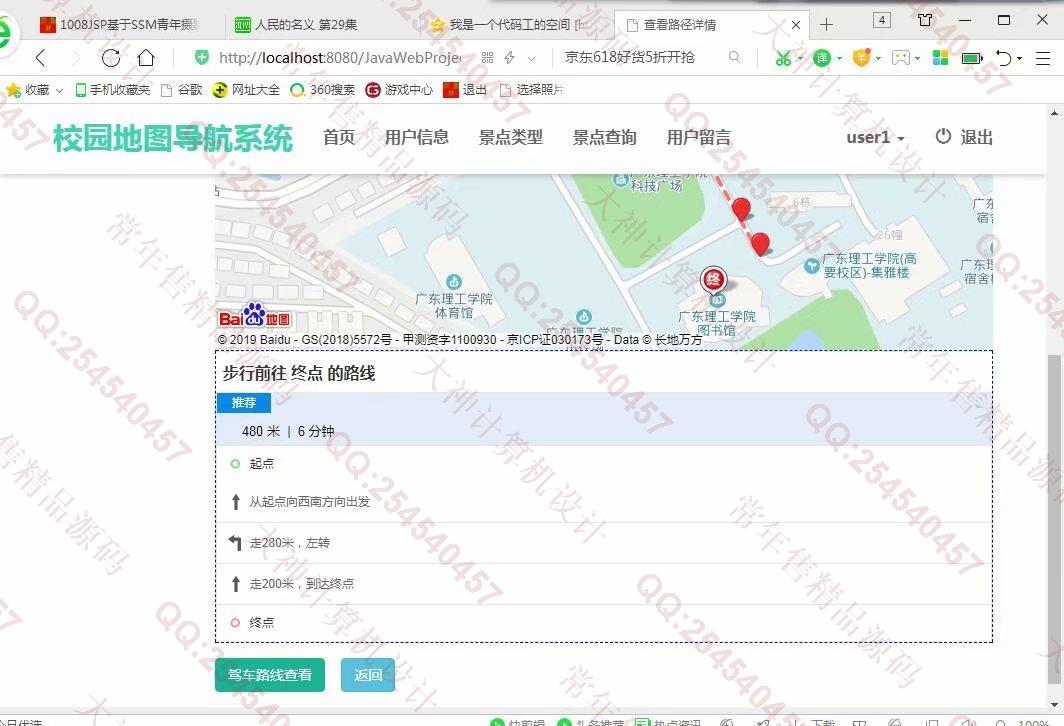Click 退出 logout with power icon
1064x726 pixels.
click(x=964, y=138)
